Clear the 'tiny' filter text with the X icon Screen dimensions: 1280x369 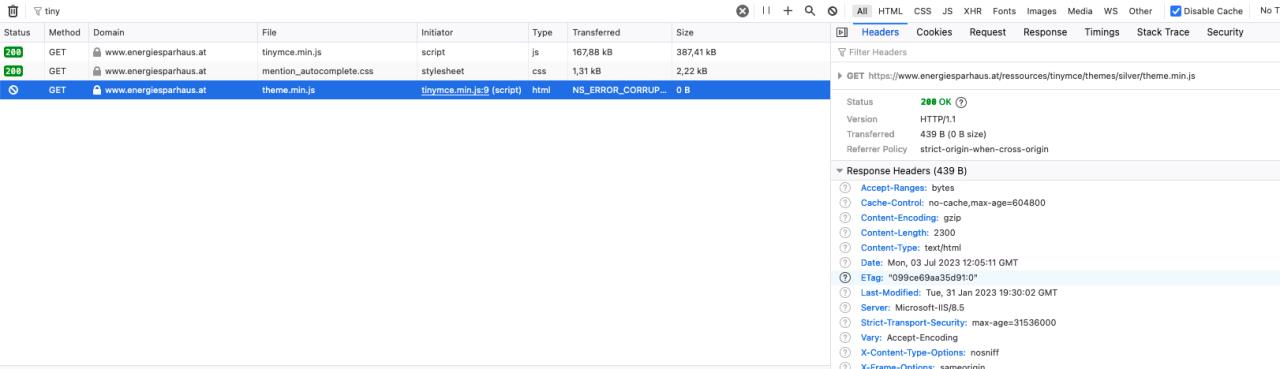coord(743,11)
